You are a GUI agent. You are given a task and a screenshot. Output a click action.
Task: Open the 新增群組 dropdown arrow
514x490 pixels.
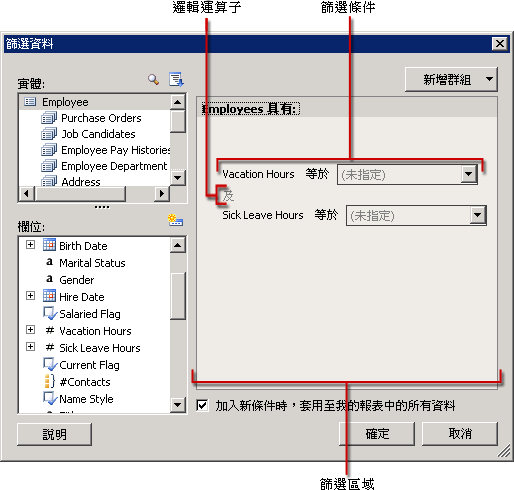[x=489, y=79]
